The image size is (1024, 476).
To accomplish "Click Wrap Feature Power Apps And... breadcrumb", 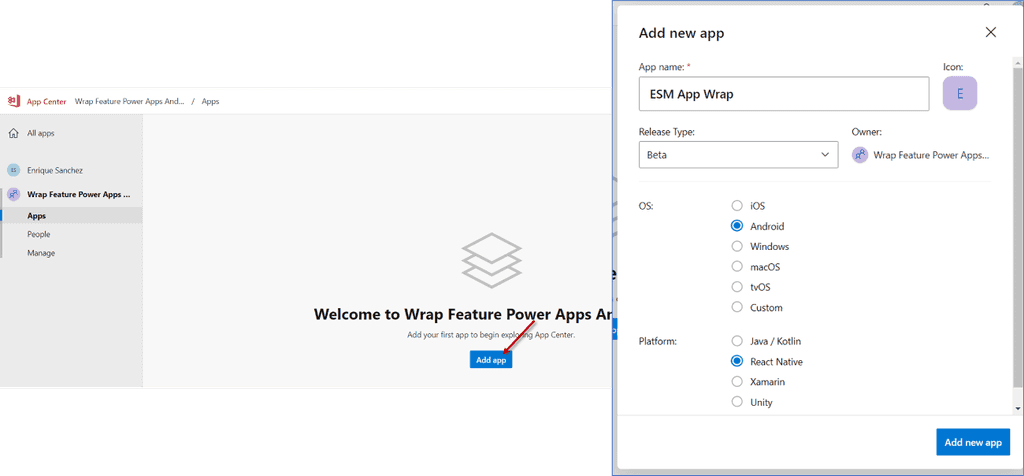I will click(x=129, y=101).
